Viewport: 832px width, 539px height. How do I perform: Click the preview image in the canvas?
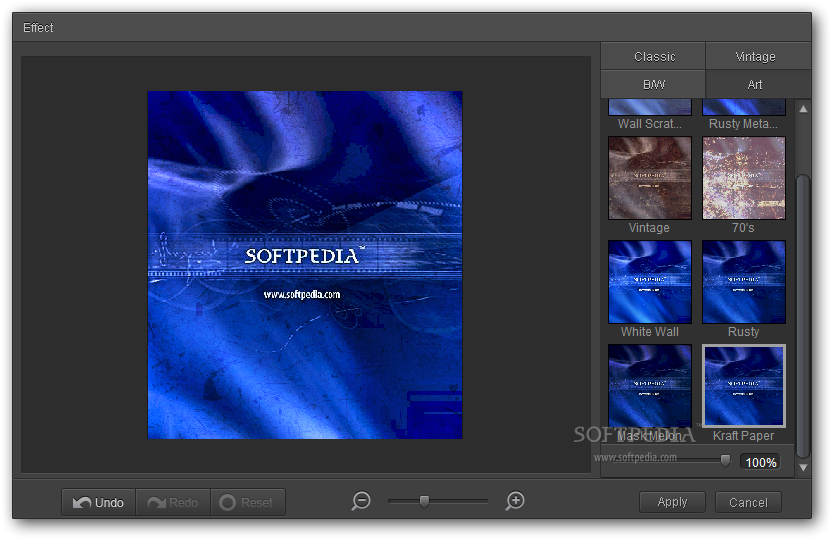[305, 265]
